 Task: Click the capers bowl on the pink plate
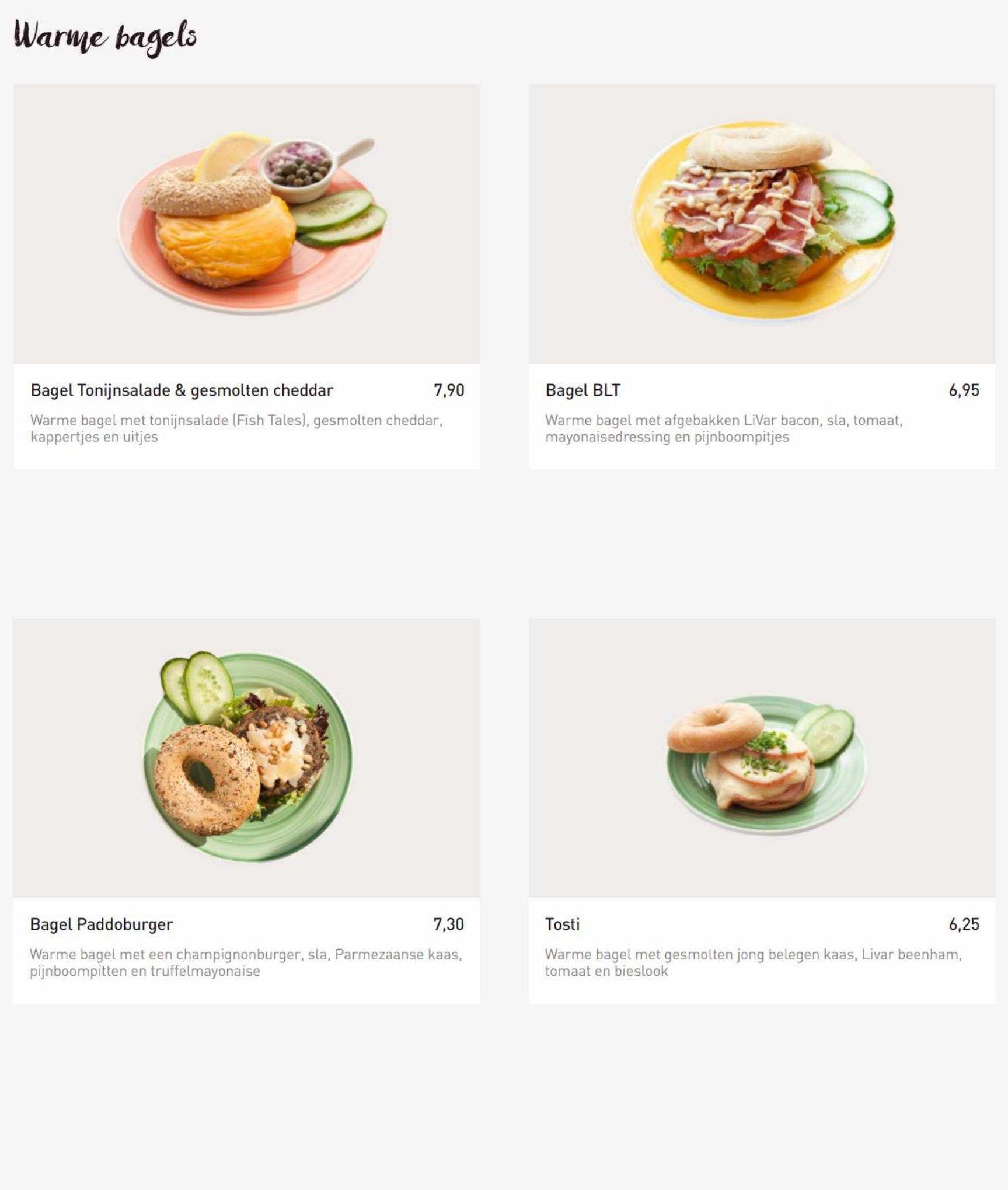(x=297, y=170)
